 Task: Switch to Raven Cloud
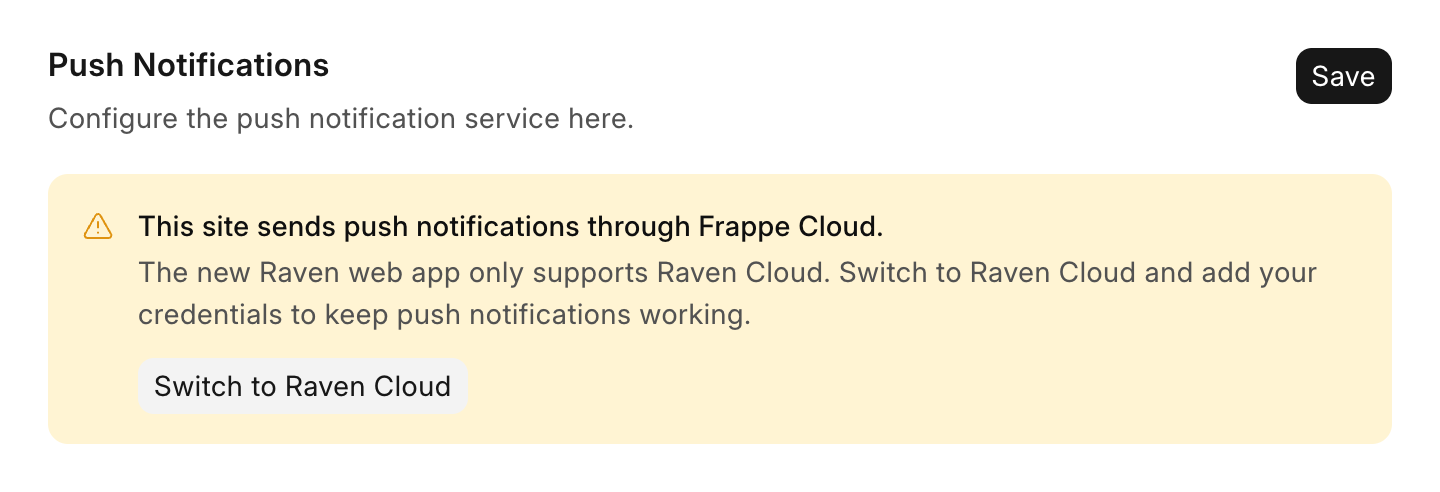[302, 386]
